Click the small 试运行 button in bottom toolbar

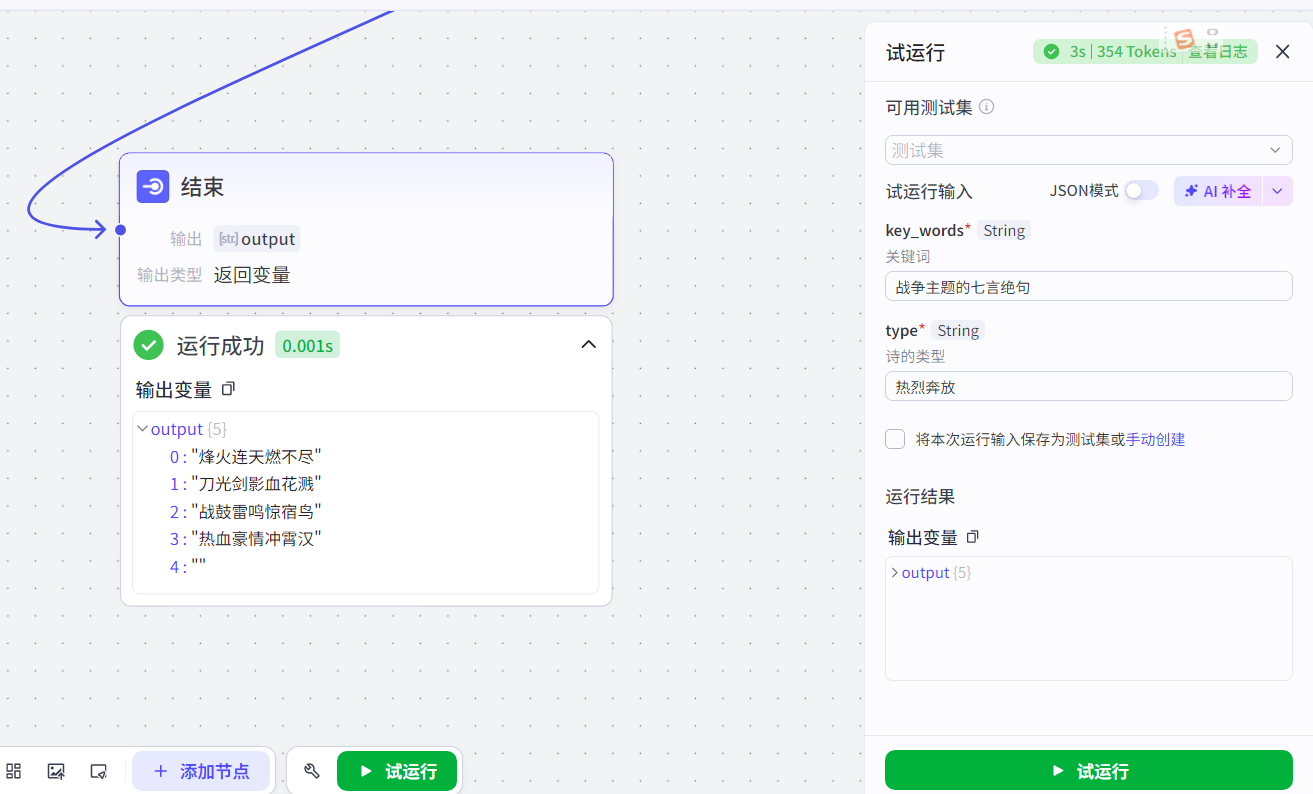(x=397, y=771)
